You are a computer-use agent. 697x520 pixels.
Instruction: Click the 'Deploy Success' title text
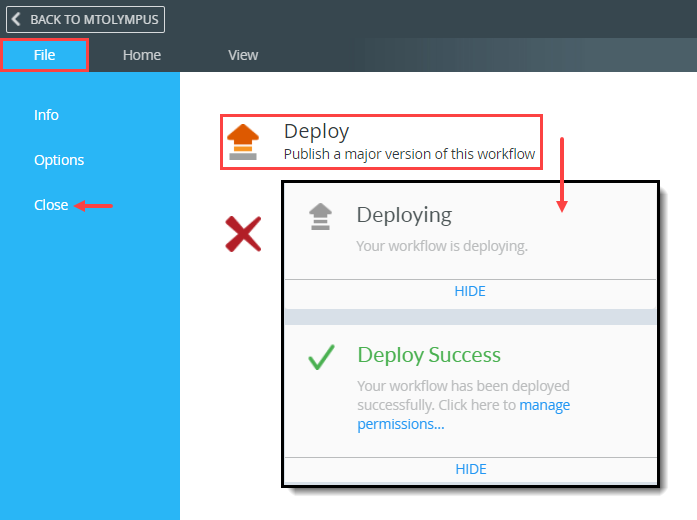[x=429, y=355]
